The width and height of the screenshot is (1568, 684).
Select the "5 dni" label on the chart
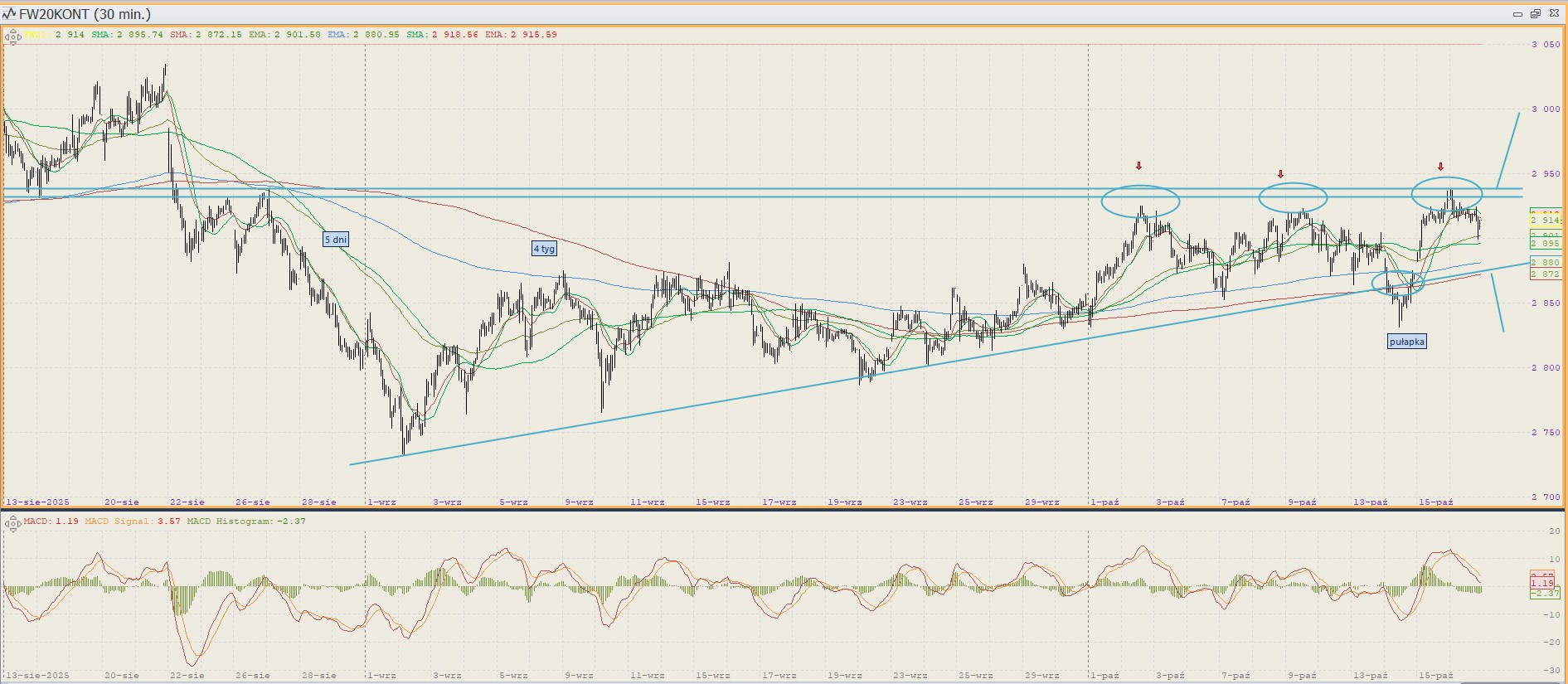(x=336, y=240)
